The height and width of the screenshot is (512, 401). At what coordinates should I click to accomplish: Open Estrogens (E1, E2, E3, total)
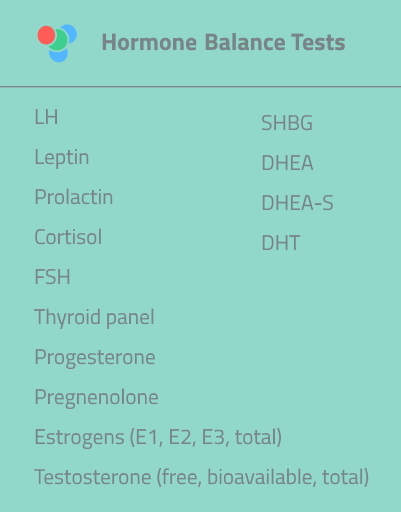[x=158, y=437]
